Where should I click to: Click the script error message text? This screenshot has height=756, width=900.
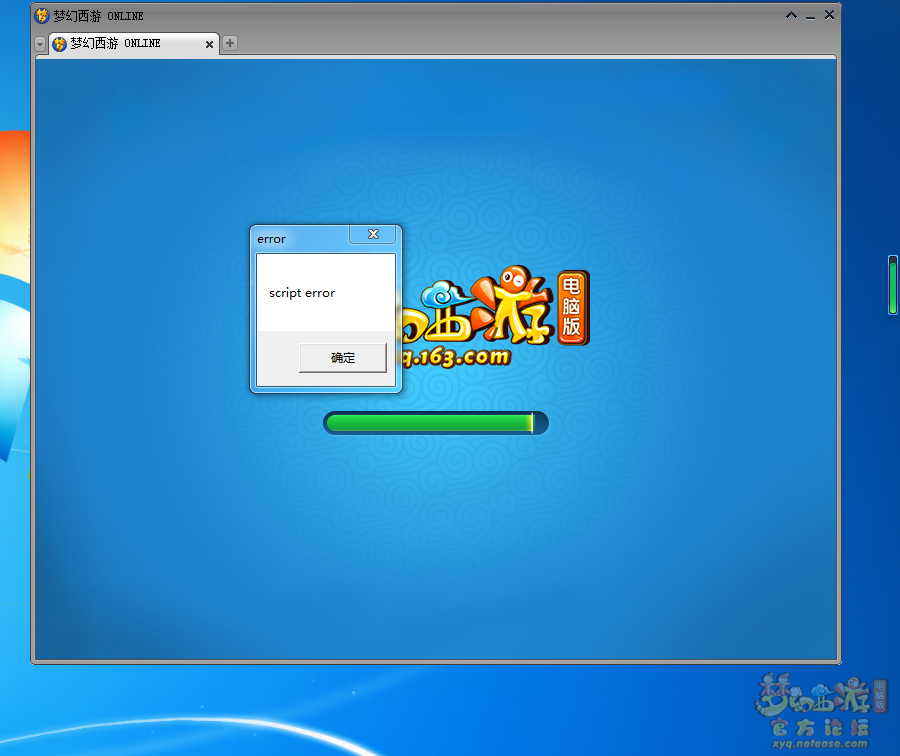point(302,293)
